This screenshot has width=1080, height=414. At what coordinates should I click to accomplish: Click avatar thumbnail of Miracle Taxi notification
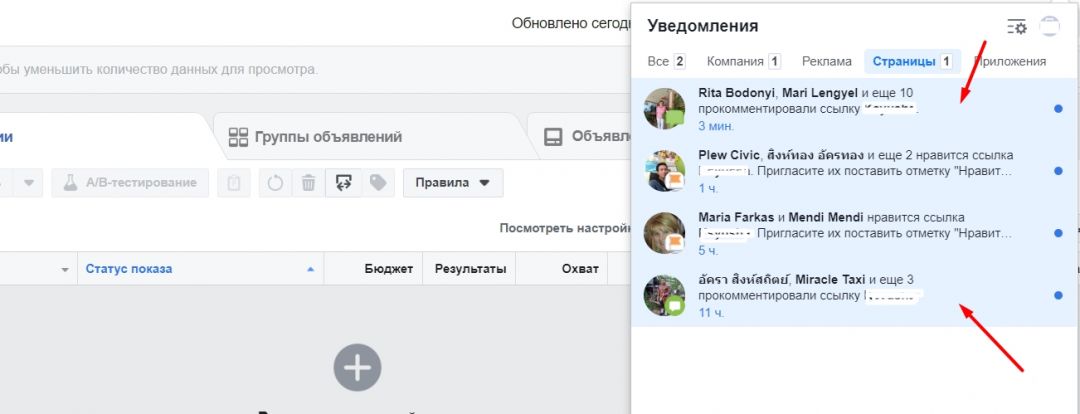[664, 295]
